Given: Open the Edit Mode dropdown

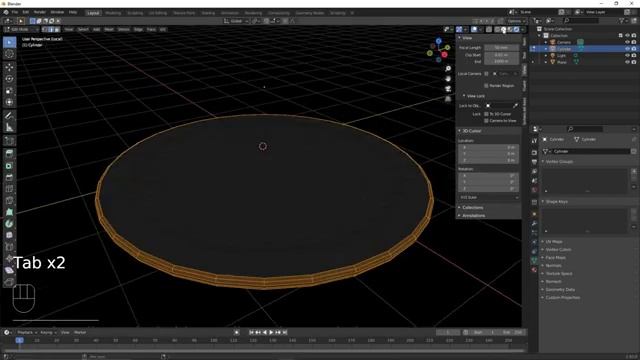Looking at the screenshot, I should [21, 29].
